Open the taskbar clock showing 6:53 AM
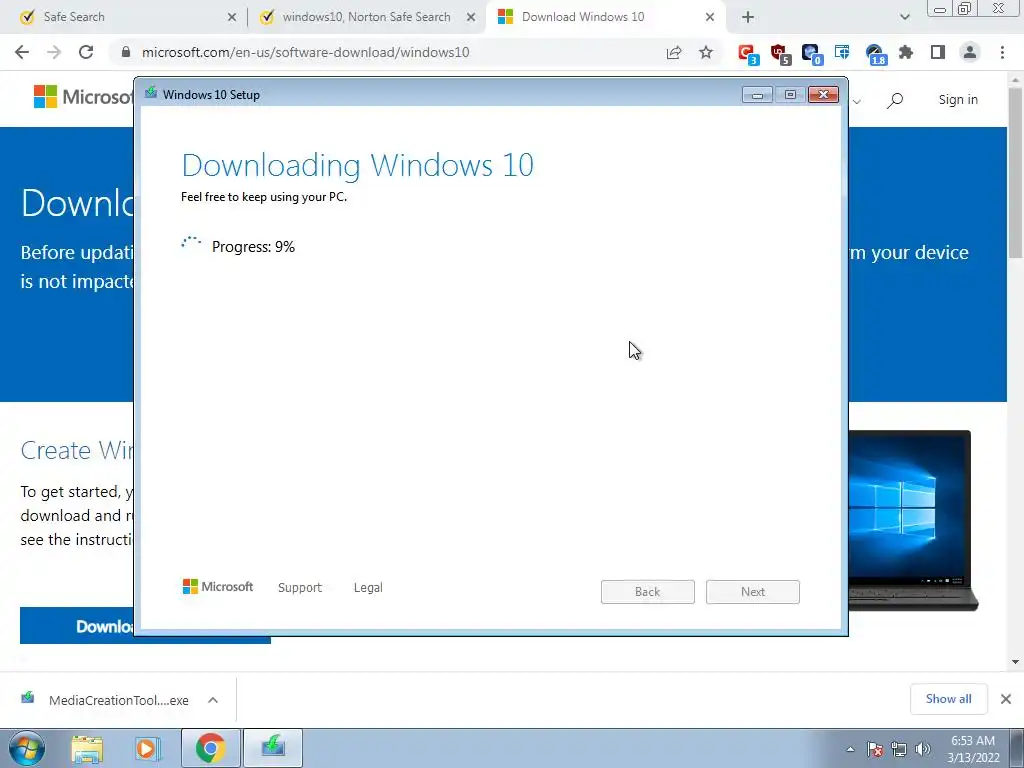1024x768 pixels. pyautogui.click(x=973, y=748)
